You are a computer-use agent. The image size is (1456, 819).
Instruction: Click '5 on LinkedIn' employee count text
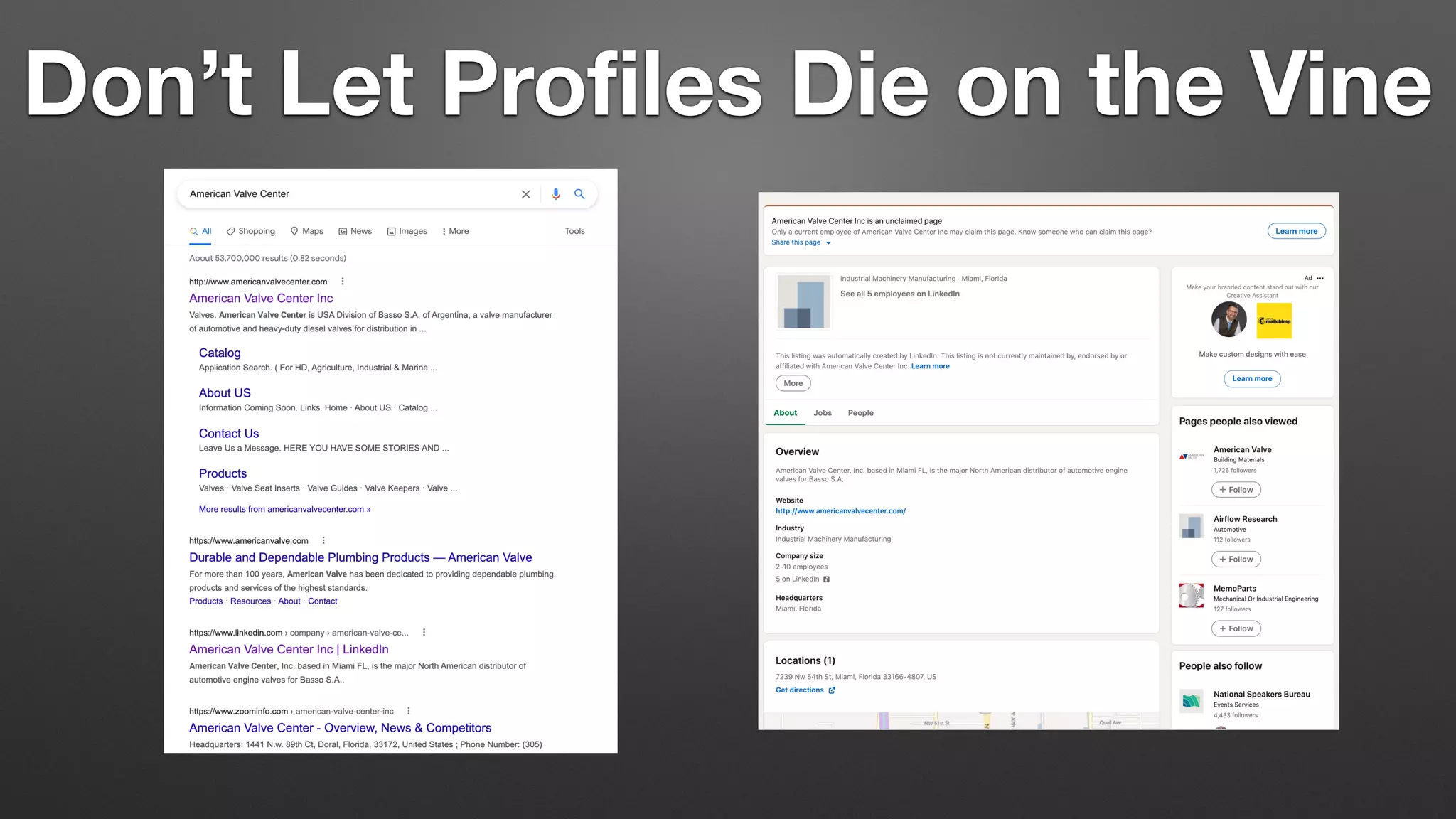point(797,579)
